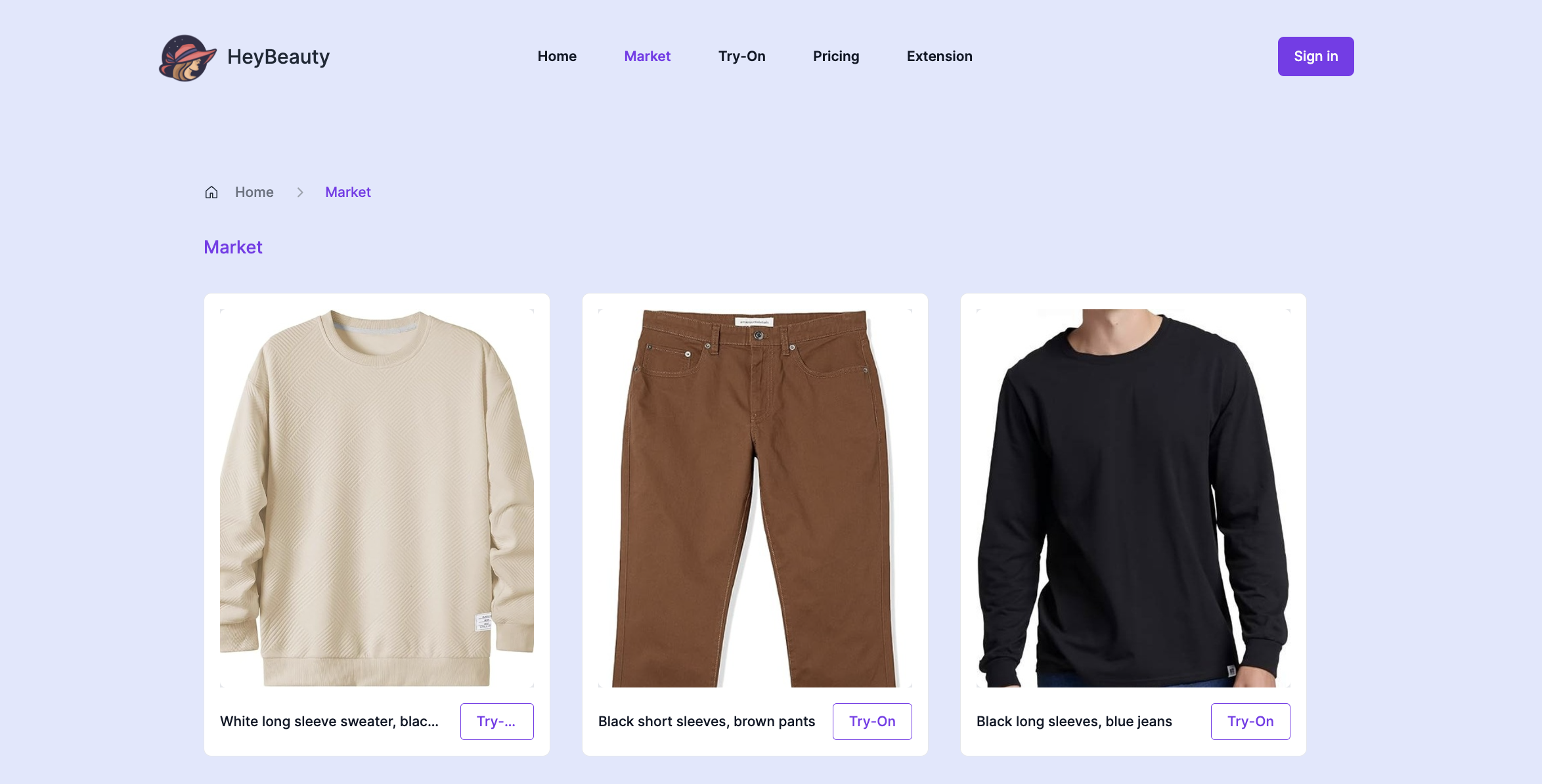Screen dimensions: 1542x784
Task: Click the HeyBeauty brand name text
Action: (278, 57)
